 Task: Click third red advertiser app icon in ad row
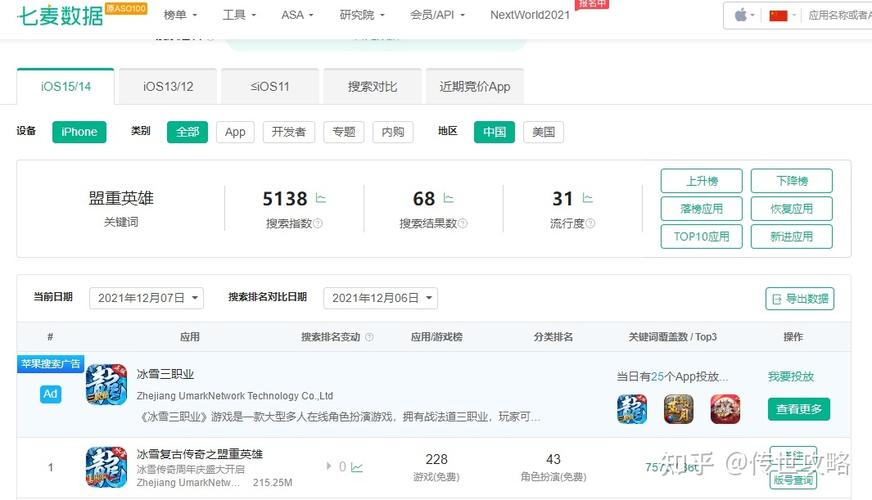tap(725, 409)
